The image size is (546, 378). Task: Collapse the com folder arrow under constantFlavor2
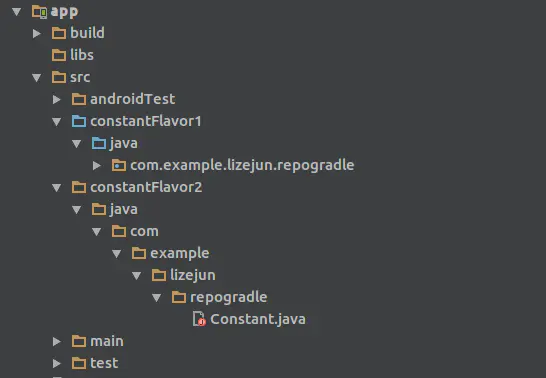[x=96, y=232]
